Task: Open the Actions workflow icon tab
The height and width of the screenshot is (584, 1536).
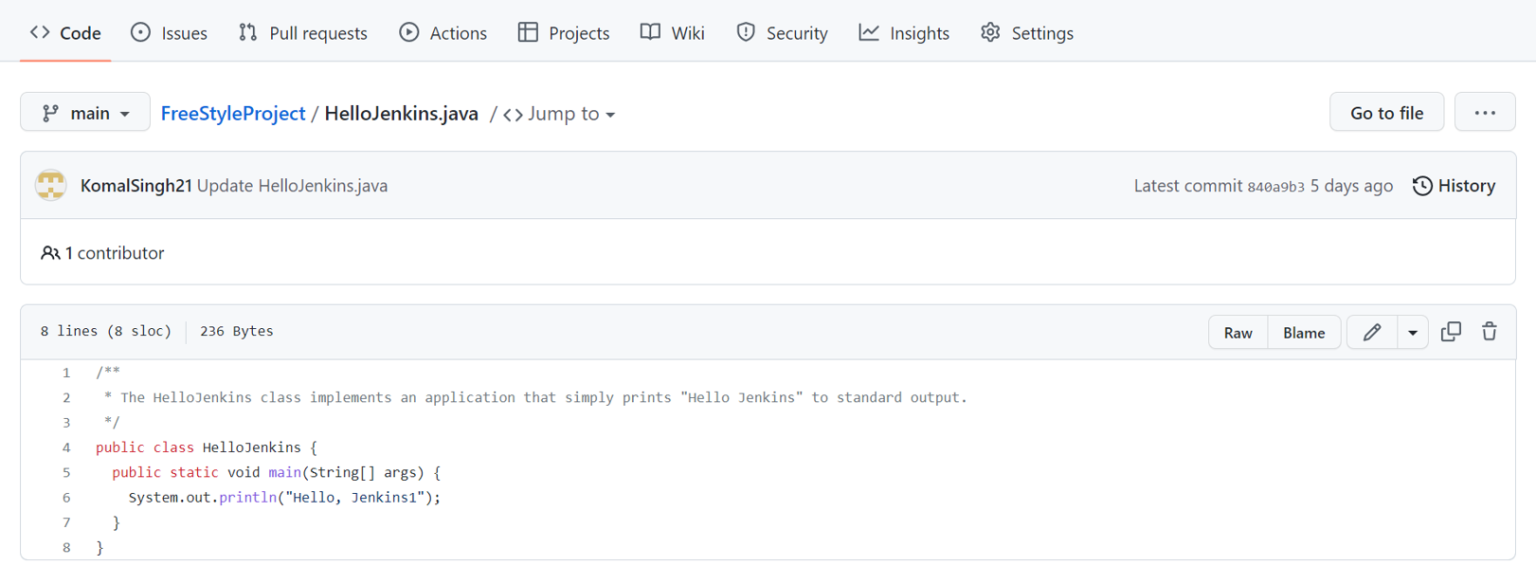Action: pyautogui.click(x=408, y=32)
